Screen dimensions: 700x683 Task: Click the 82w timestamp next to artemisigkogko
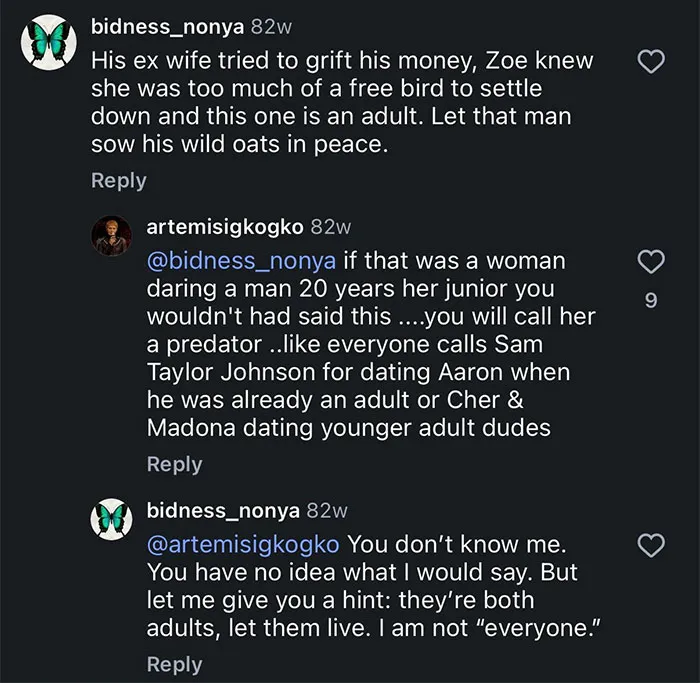pyautogui.click(x=331, y=227)
